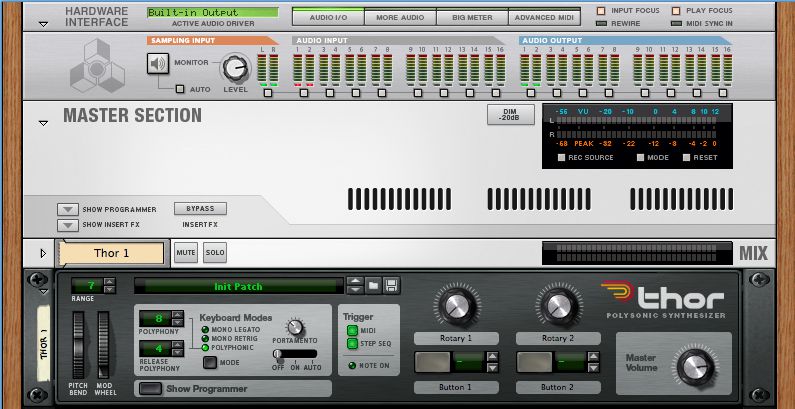Image resolution: width=795 pixels, height=409 pixels.
Task: Solo the Thor 1 channel
Action: (215, 252)
